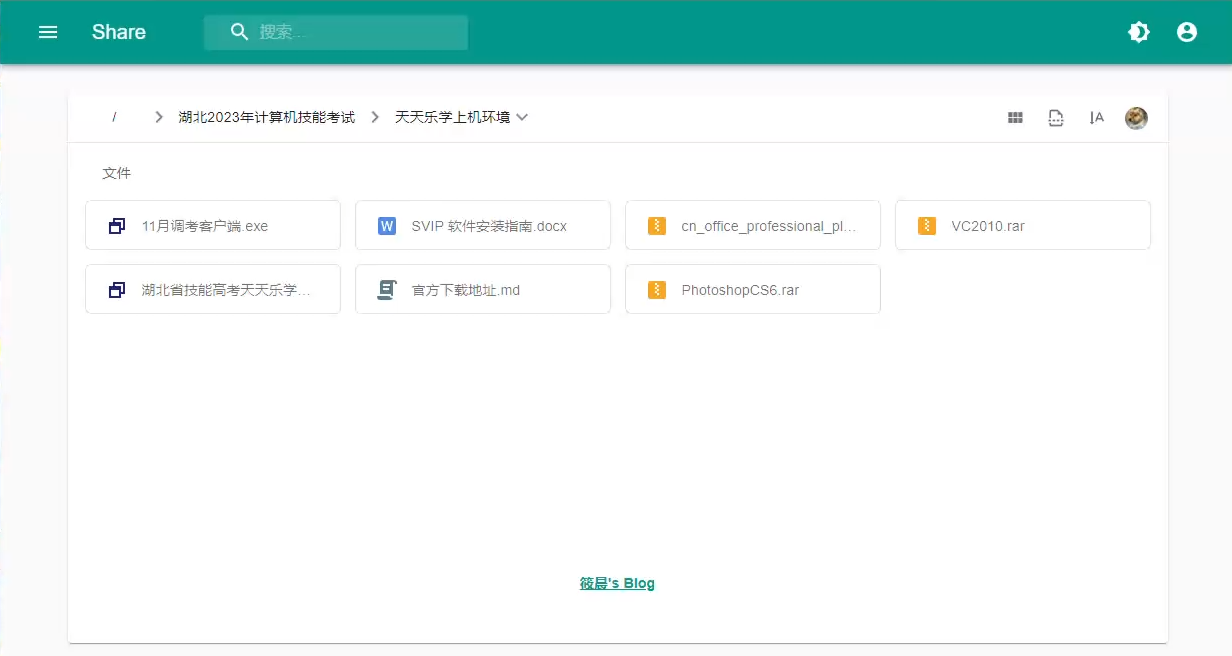Open the user account menu in header

(1187, 32)
